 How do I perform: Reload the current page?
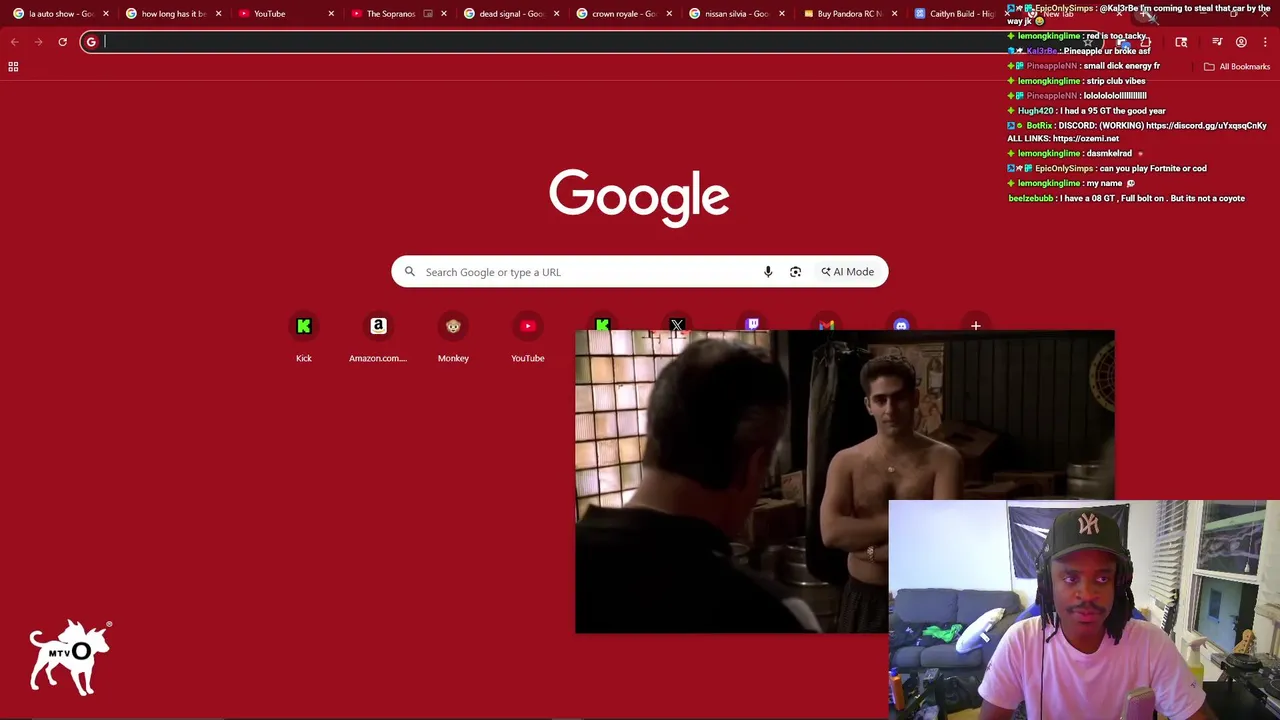[x=62, y=42]
